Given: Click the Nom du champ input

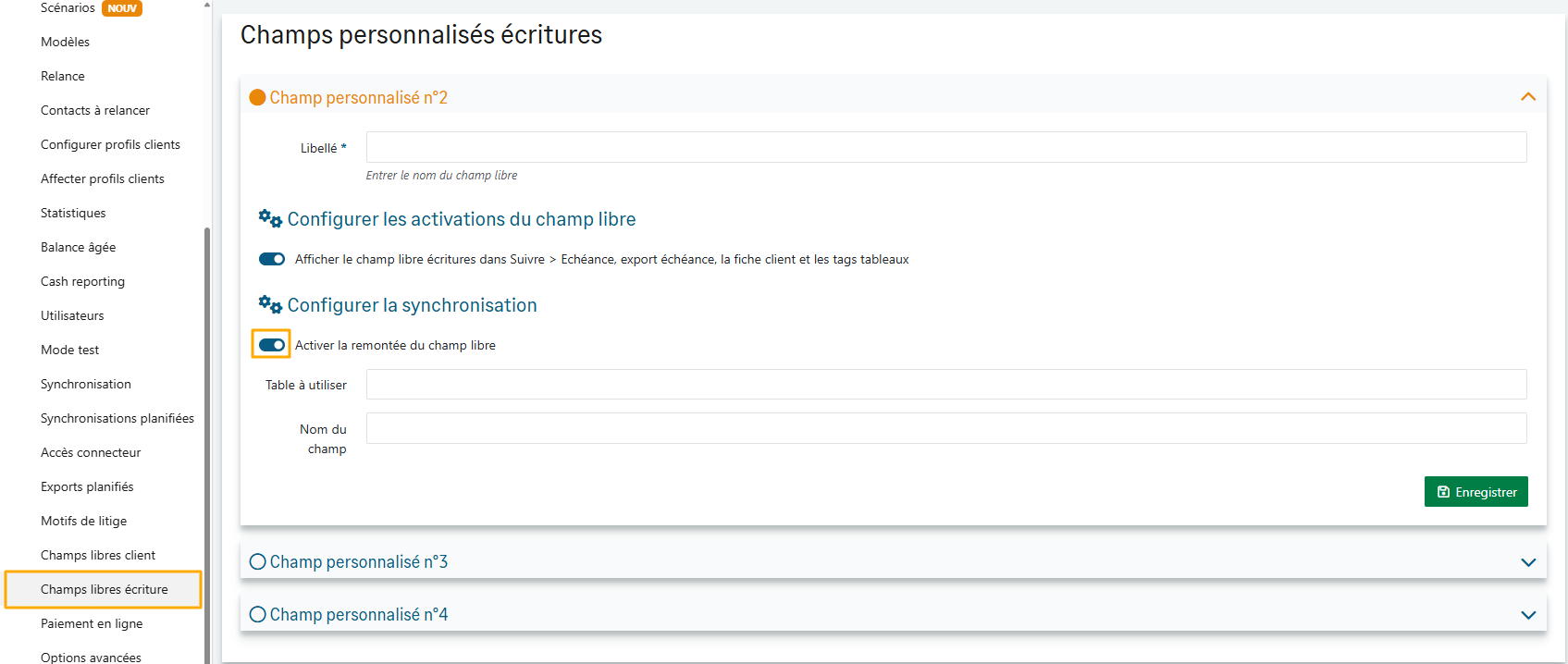Looking at the screenshot, I should [945, 428].
